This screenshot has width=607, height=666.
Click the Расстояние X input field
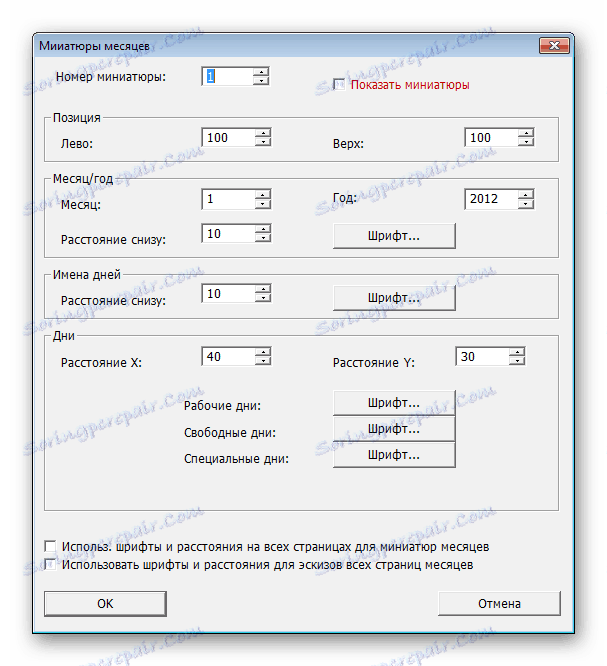pos(229,356)
